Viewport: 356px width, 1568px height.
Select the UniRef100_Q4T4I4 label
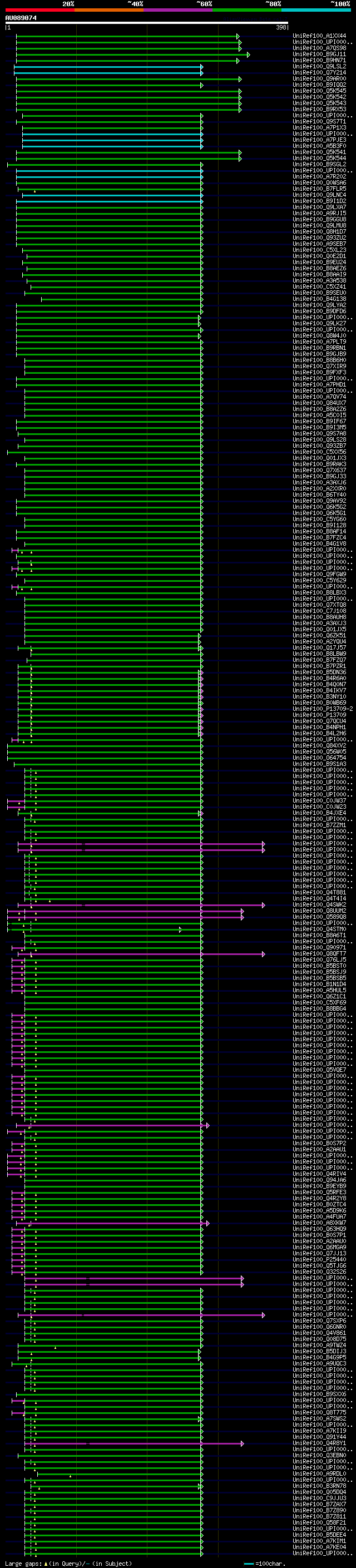coord(319,898)
